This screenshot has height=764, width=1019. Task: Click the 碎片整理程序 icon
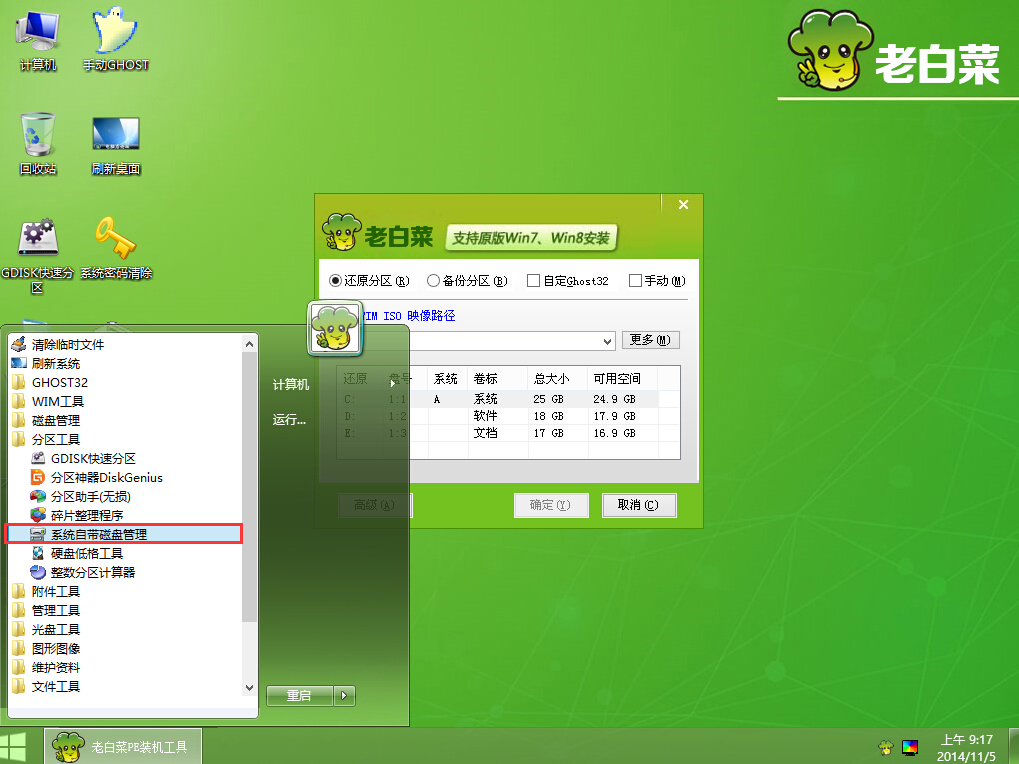pyautogui.click(x=38, y=515)
